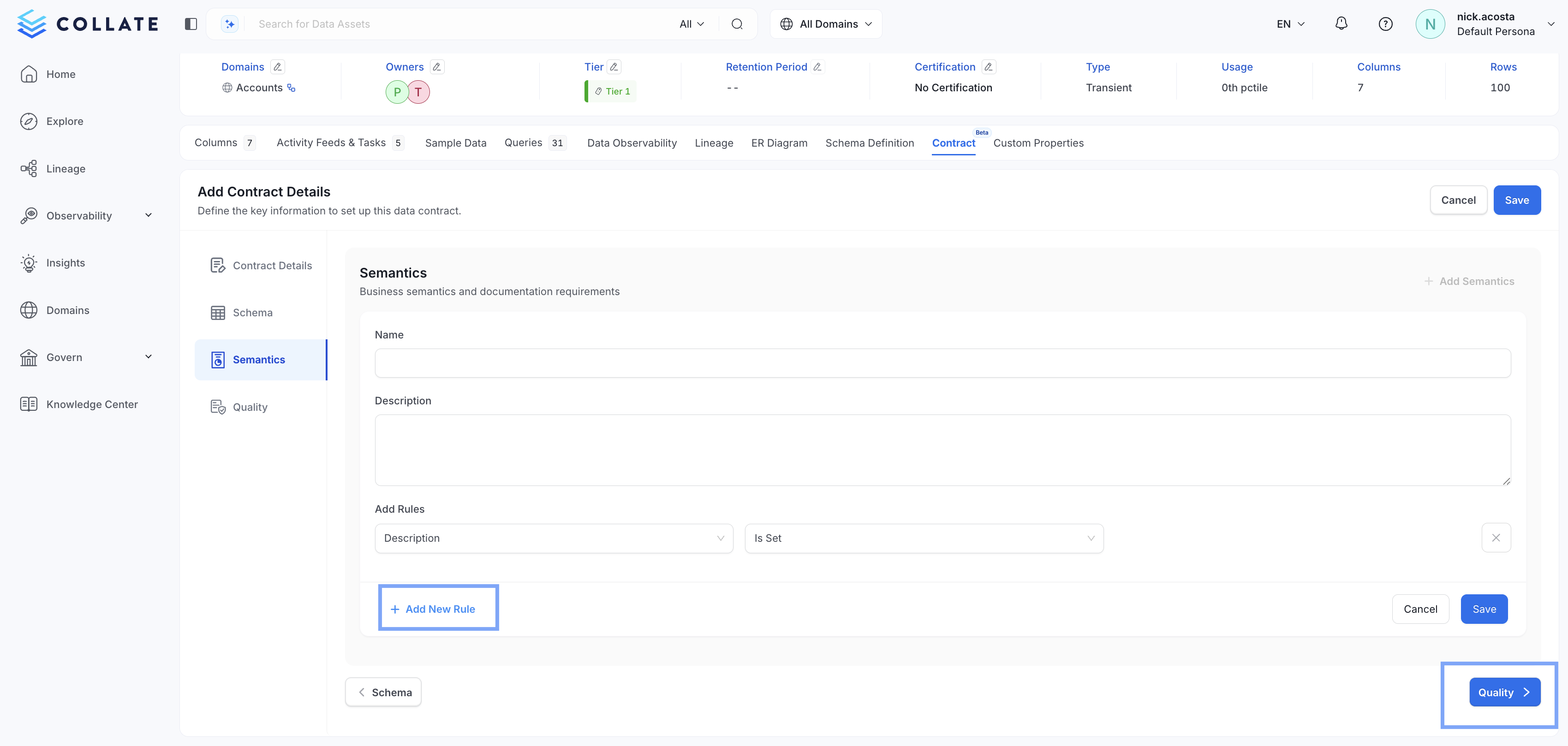Open the All Domains dropdown
Viewport: 1568px width, 746px height.
pos(825,24)
